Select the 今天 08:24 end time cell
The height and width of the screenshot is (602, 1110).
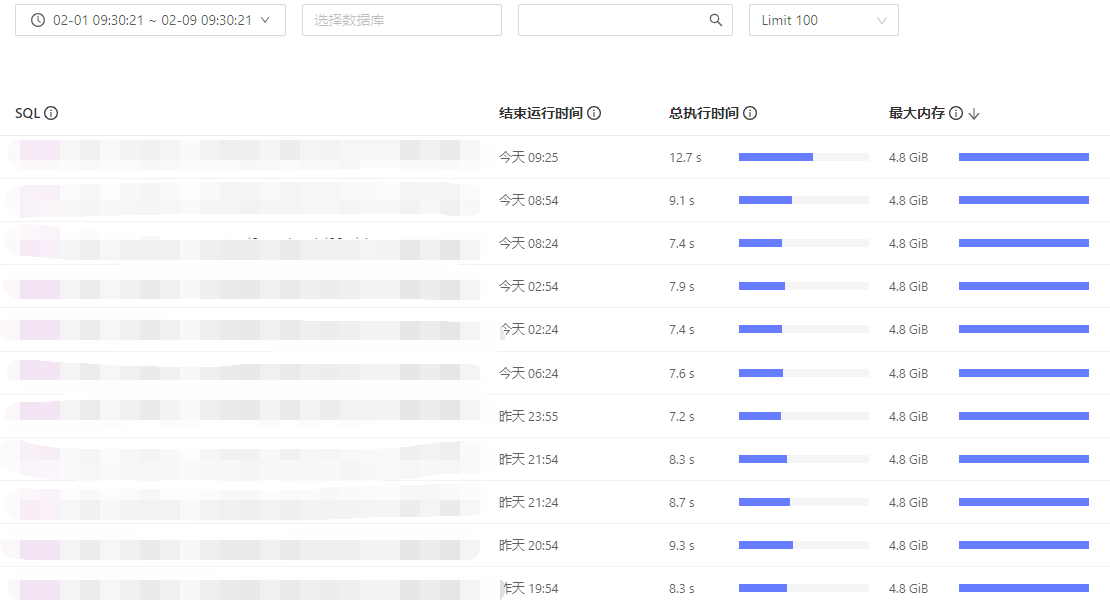click(529, 244)
